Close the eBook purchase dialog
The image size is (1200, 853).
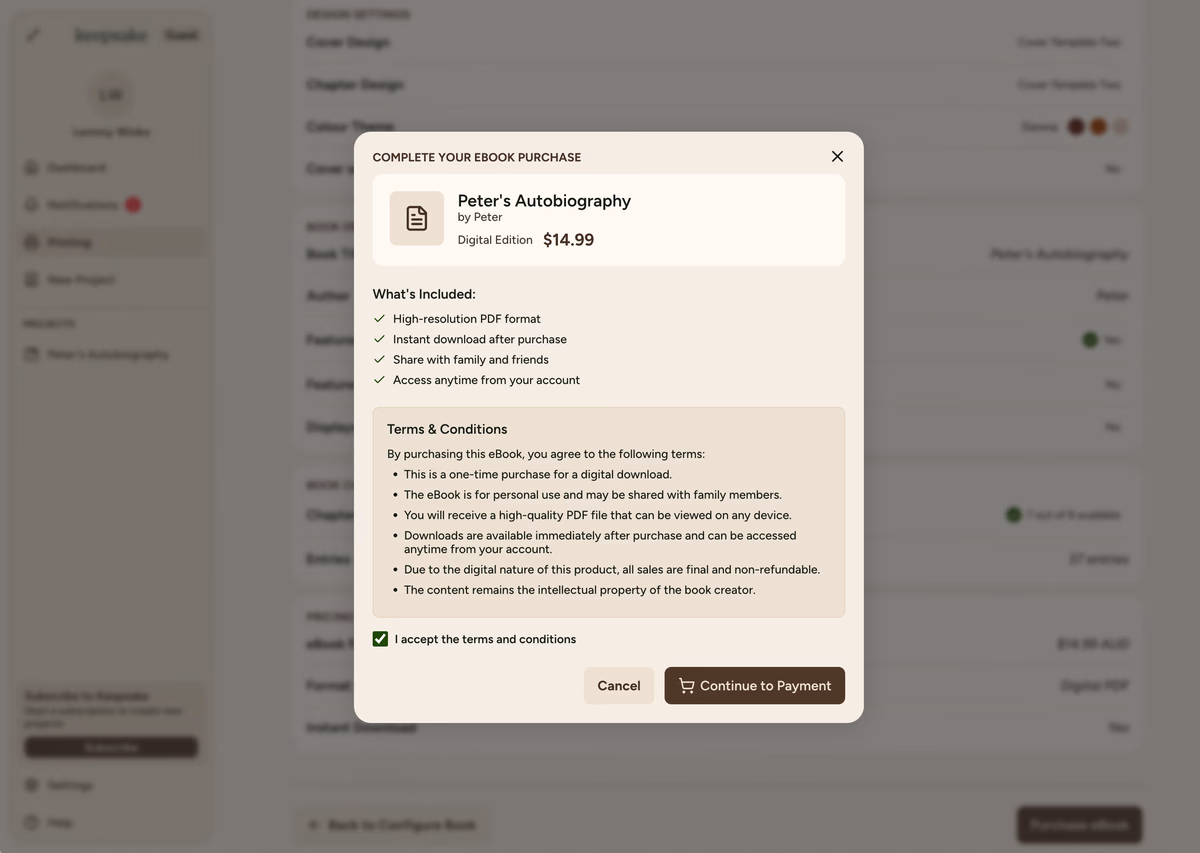(837, 156)
